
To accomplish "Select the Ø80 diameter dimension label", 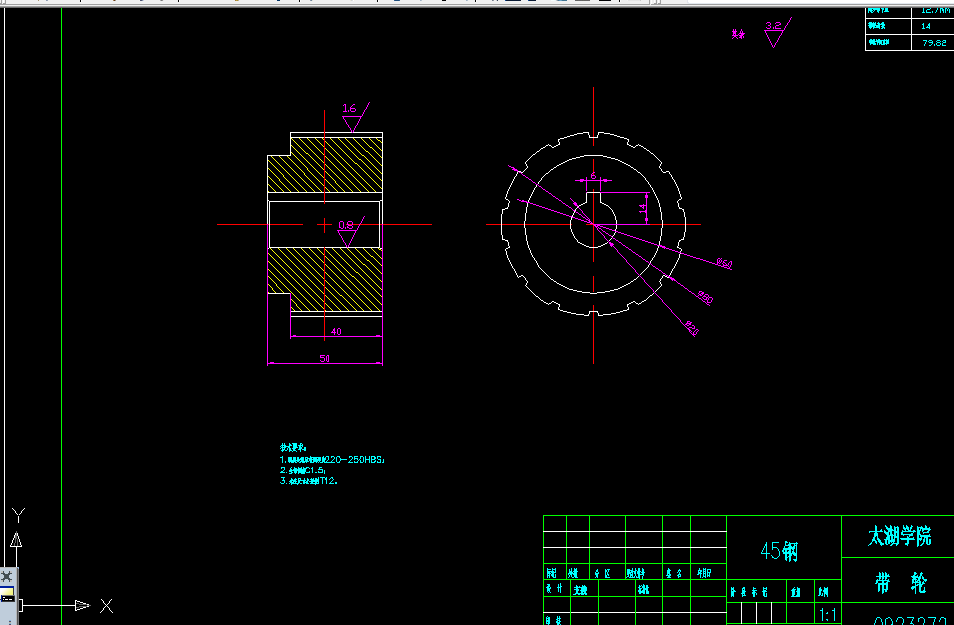I will tap(705, 297).
